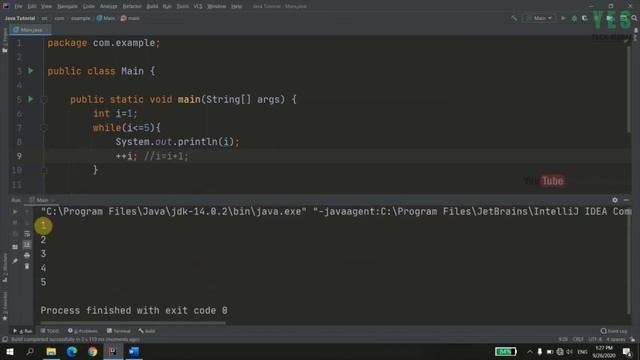Open Google Chrome from the taskbar

(93, 351)
